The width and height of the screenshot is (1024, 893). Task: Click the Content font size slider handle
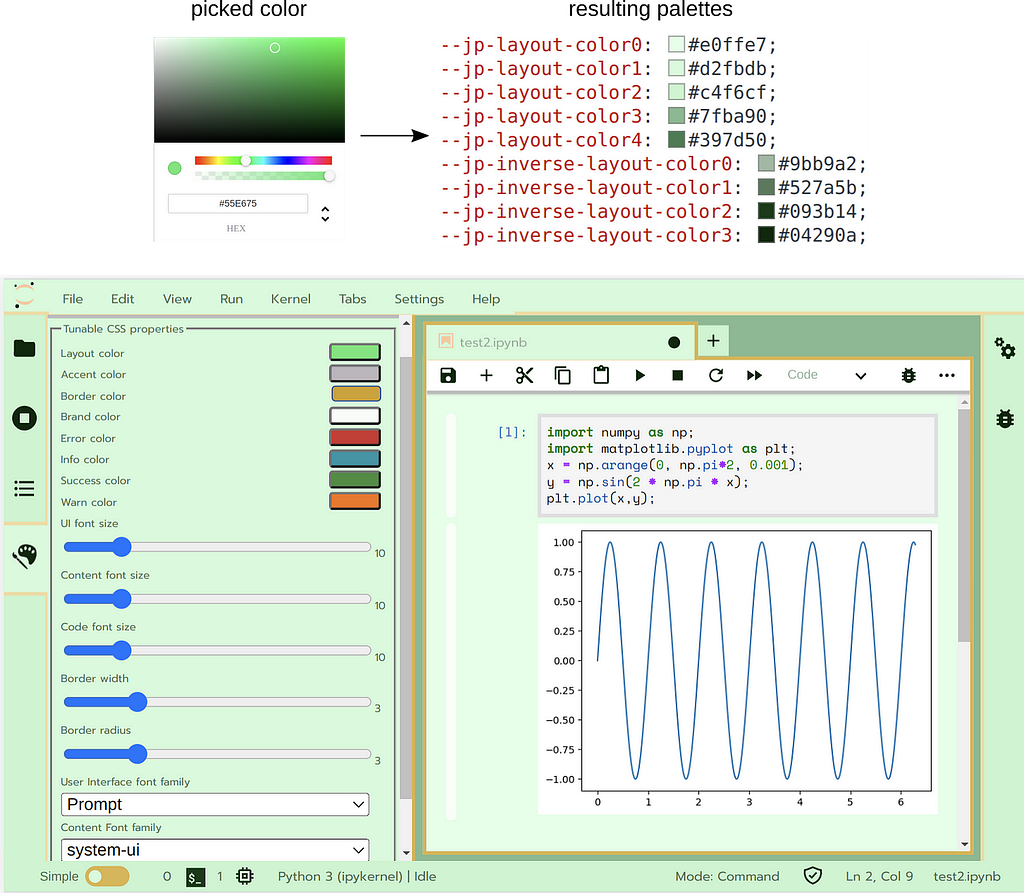[x=121, y=598]
